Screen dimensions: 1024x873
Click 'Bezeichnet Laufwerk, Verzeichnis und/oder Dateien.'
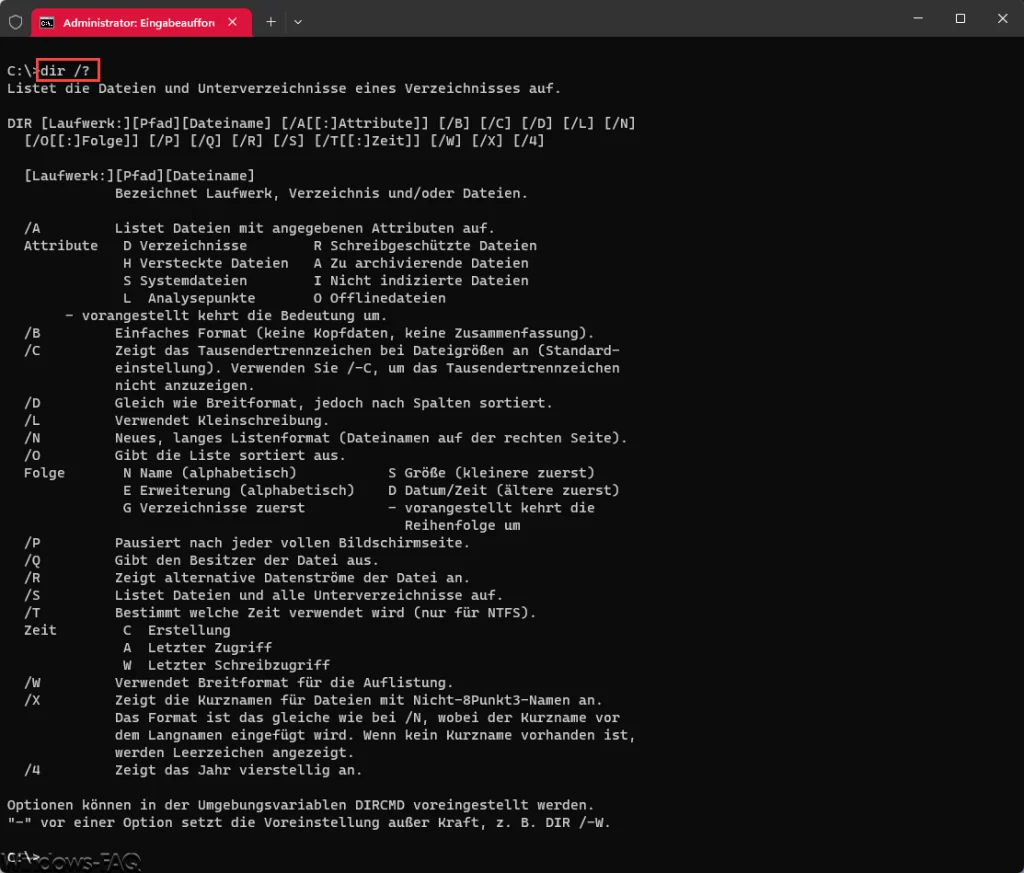pos(321,193)
